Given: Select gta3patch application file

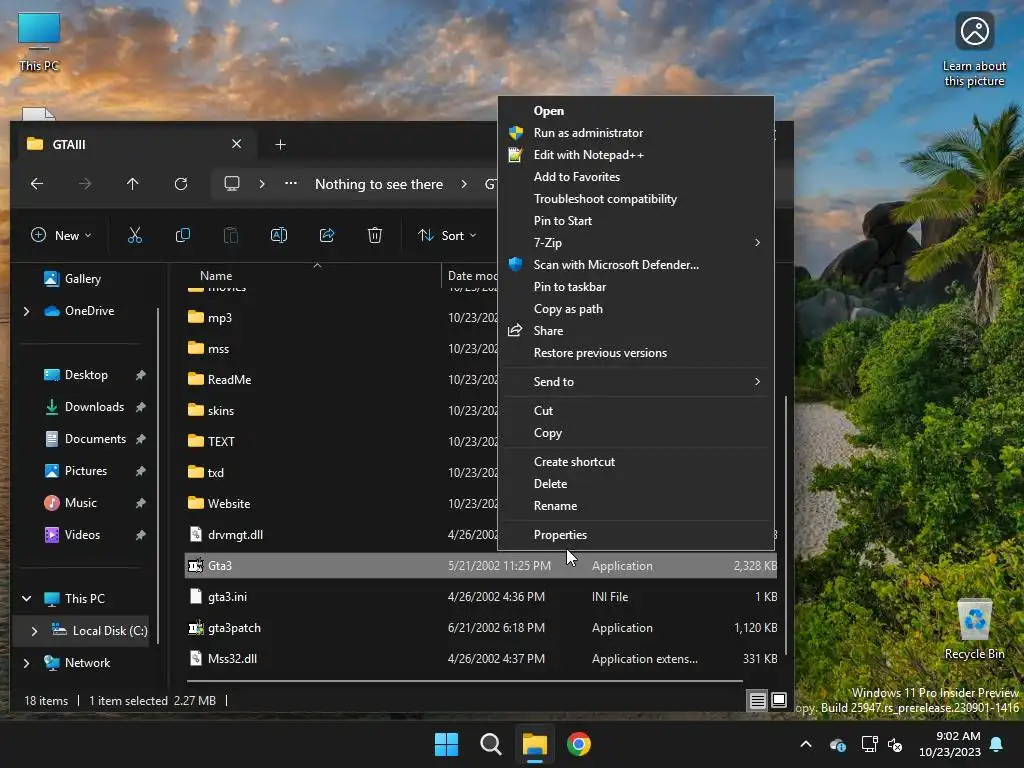Looking at the screenshot, I should click(234, 628).
